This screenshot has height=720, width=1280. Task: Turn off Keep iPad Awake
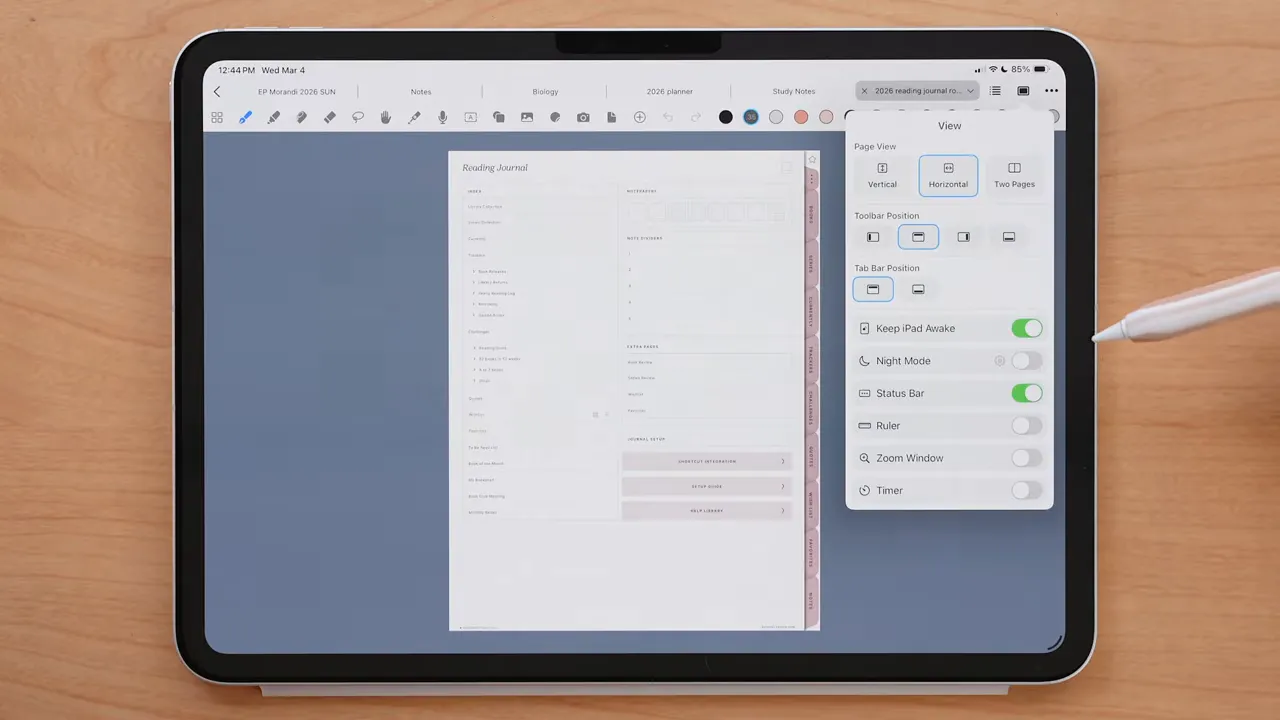pos(1027,328)
